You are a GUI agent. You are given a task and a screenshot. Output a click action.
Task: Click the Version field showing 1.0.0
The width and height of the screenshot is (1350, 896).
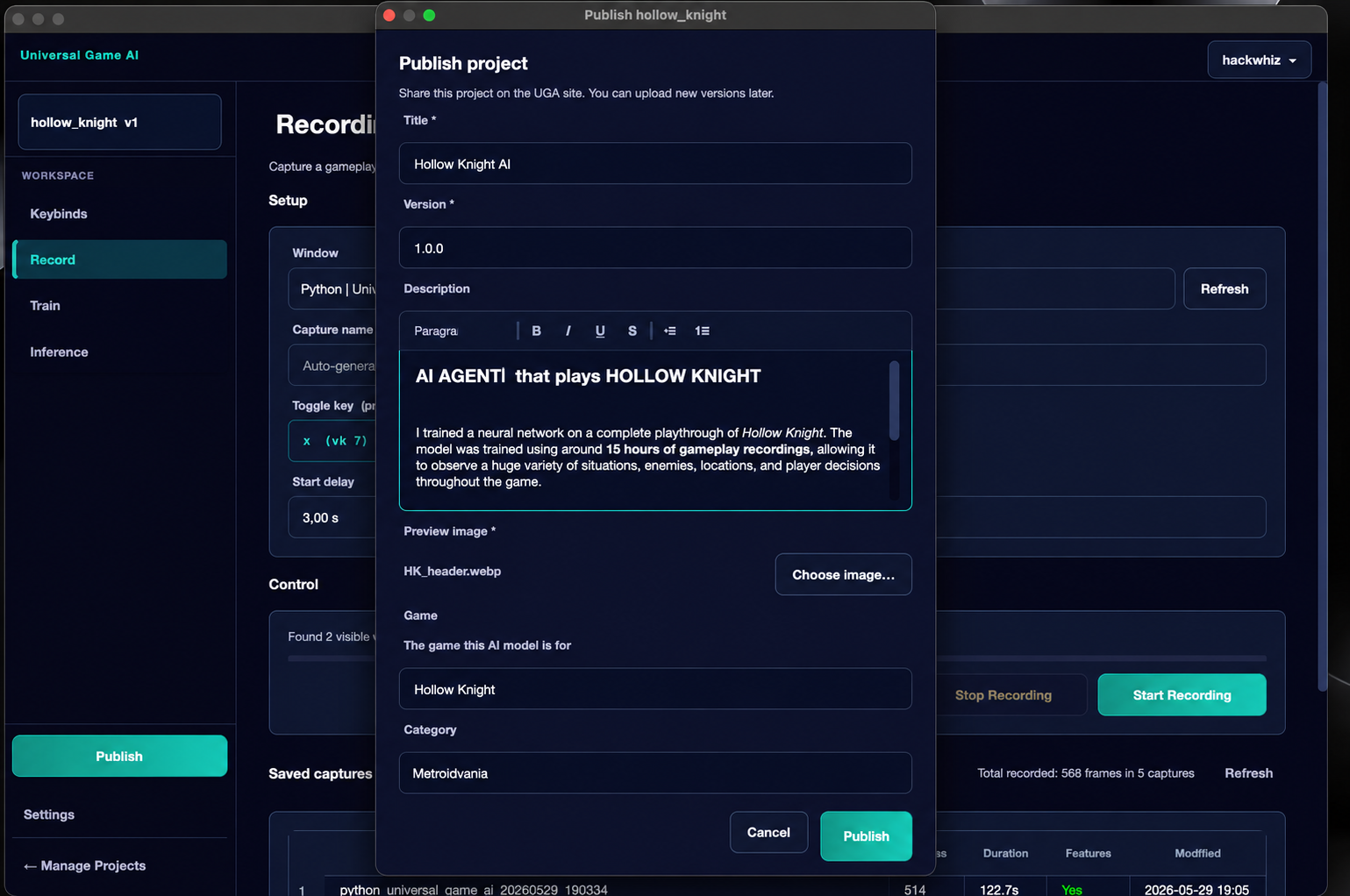click(x=655, y=248)
